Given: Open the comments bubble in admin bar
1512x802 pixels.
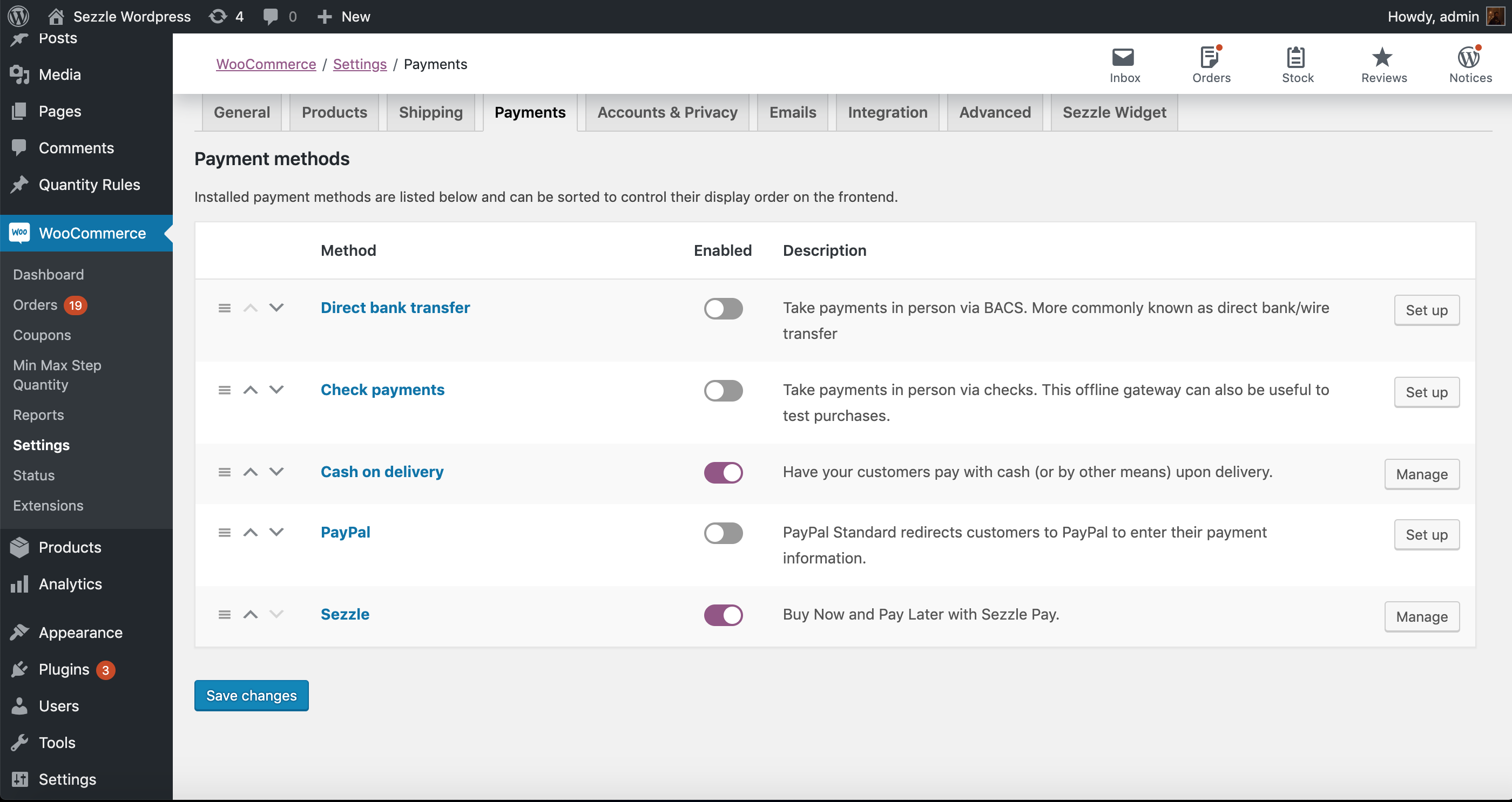Looking at the screenshot, I should click(x=280, y=16).
